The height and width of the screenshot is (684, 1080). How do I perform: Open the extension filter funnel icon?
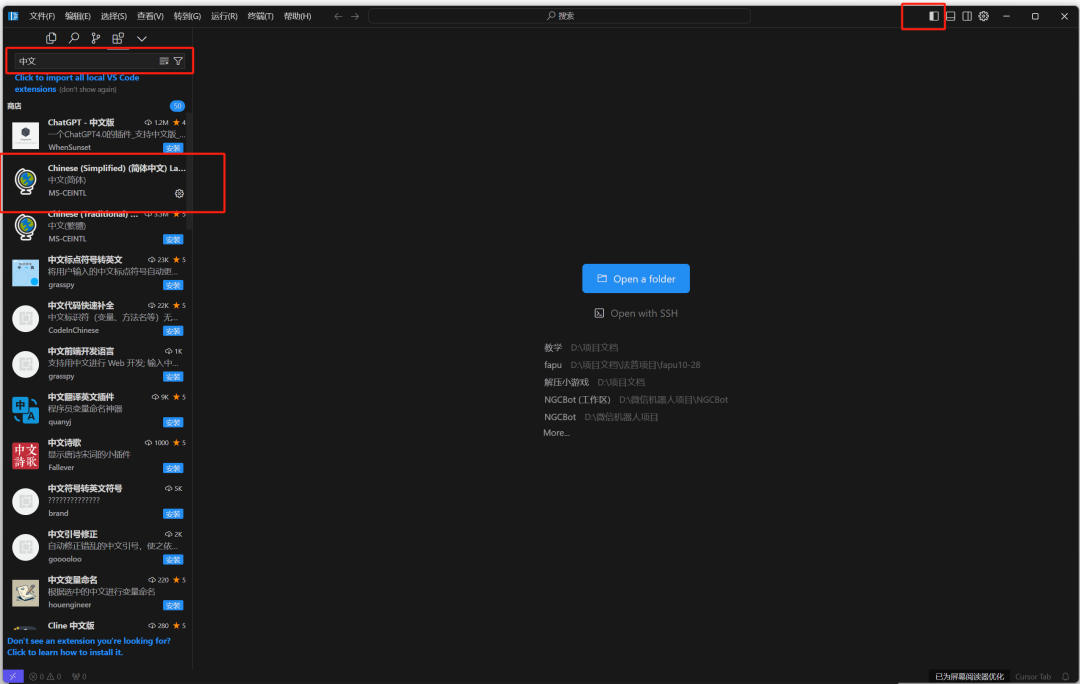(x=178, y=61)
